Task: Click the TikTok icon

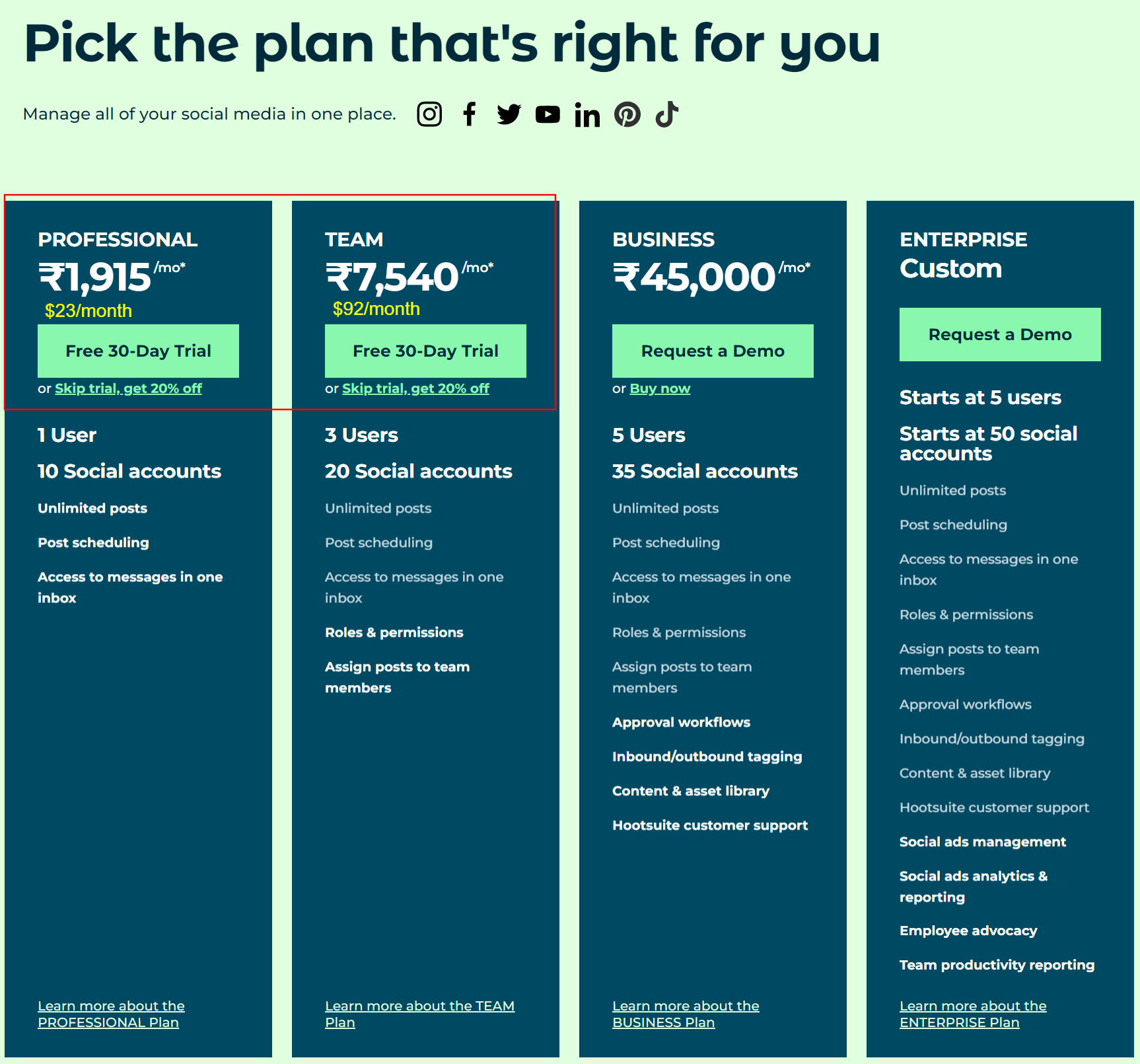Action: [666, 114]
